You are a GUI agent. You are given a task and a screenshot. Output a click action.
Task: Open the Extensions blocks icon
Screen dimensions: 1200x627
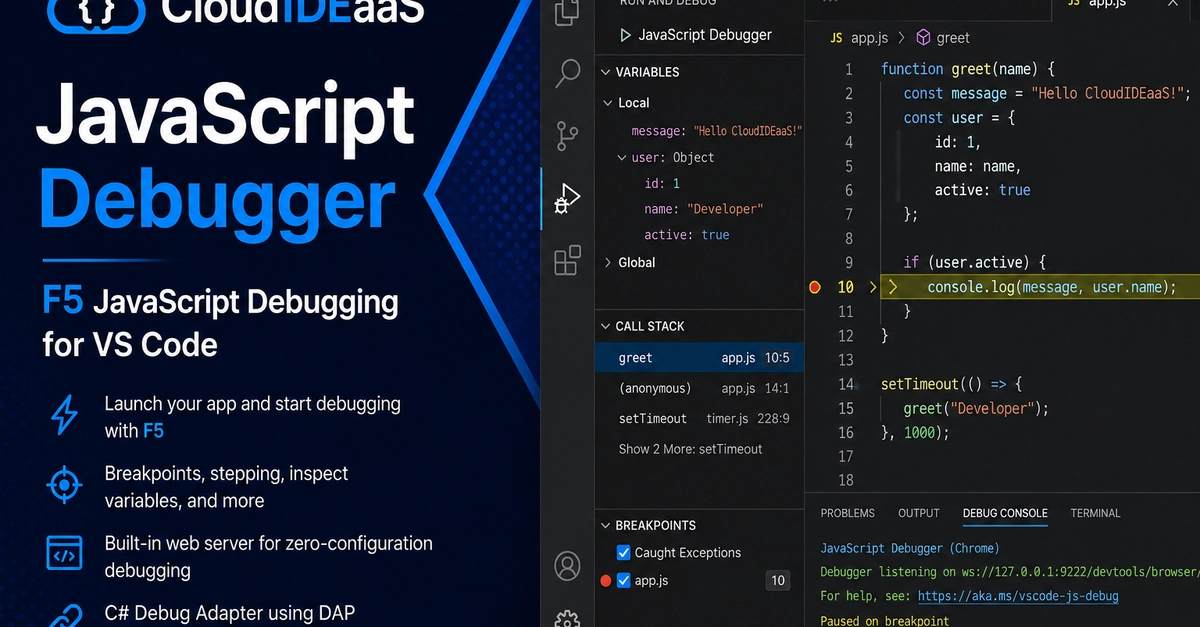568,260
